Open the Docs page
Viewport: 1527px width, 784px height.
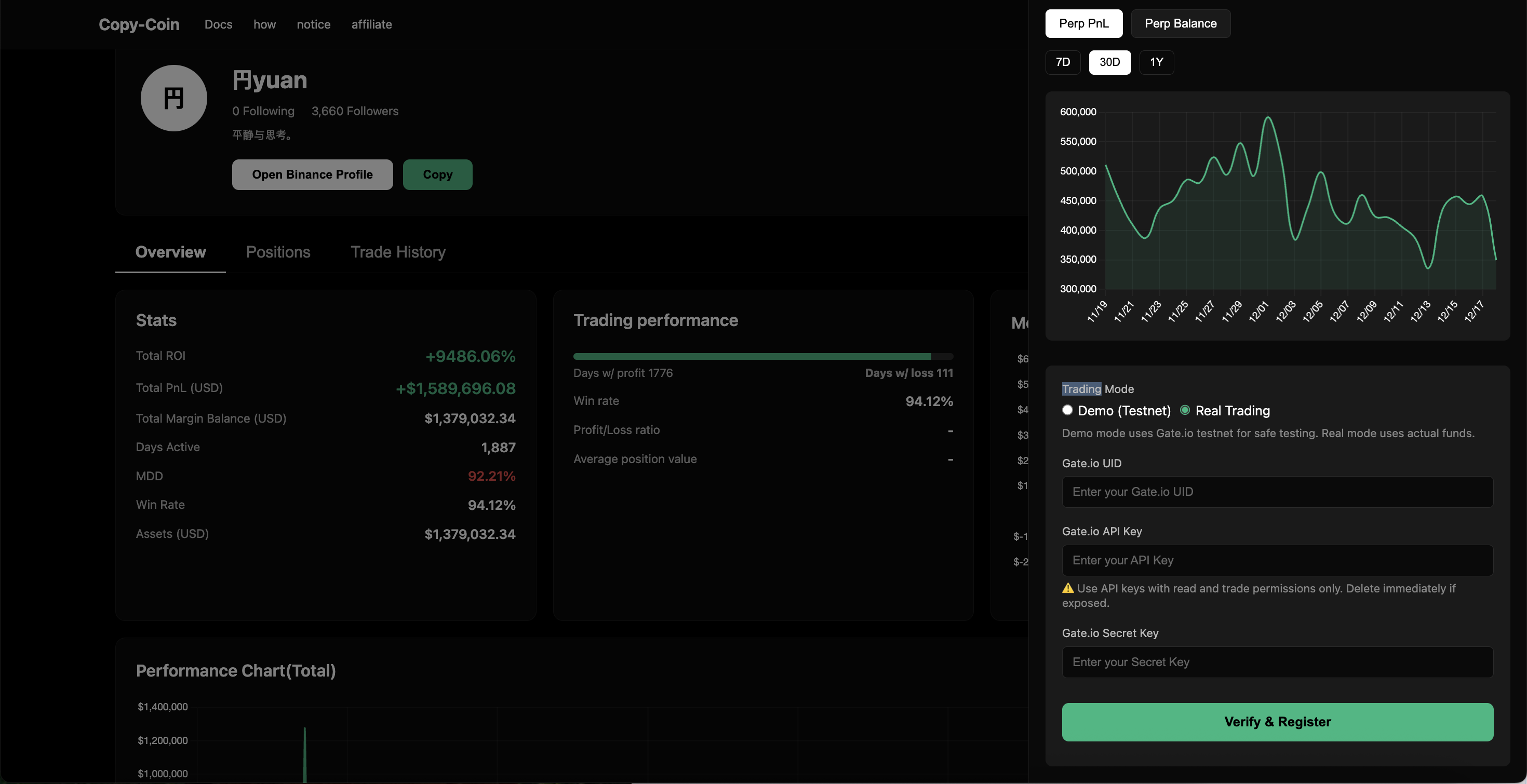(x=218, y=24)
